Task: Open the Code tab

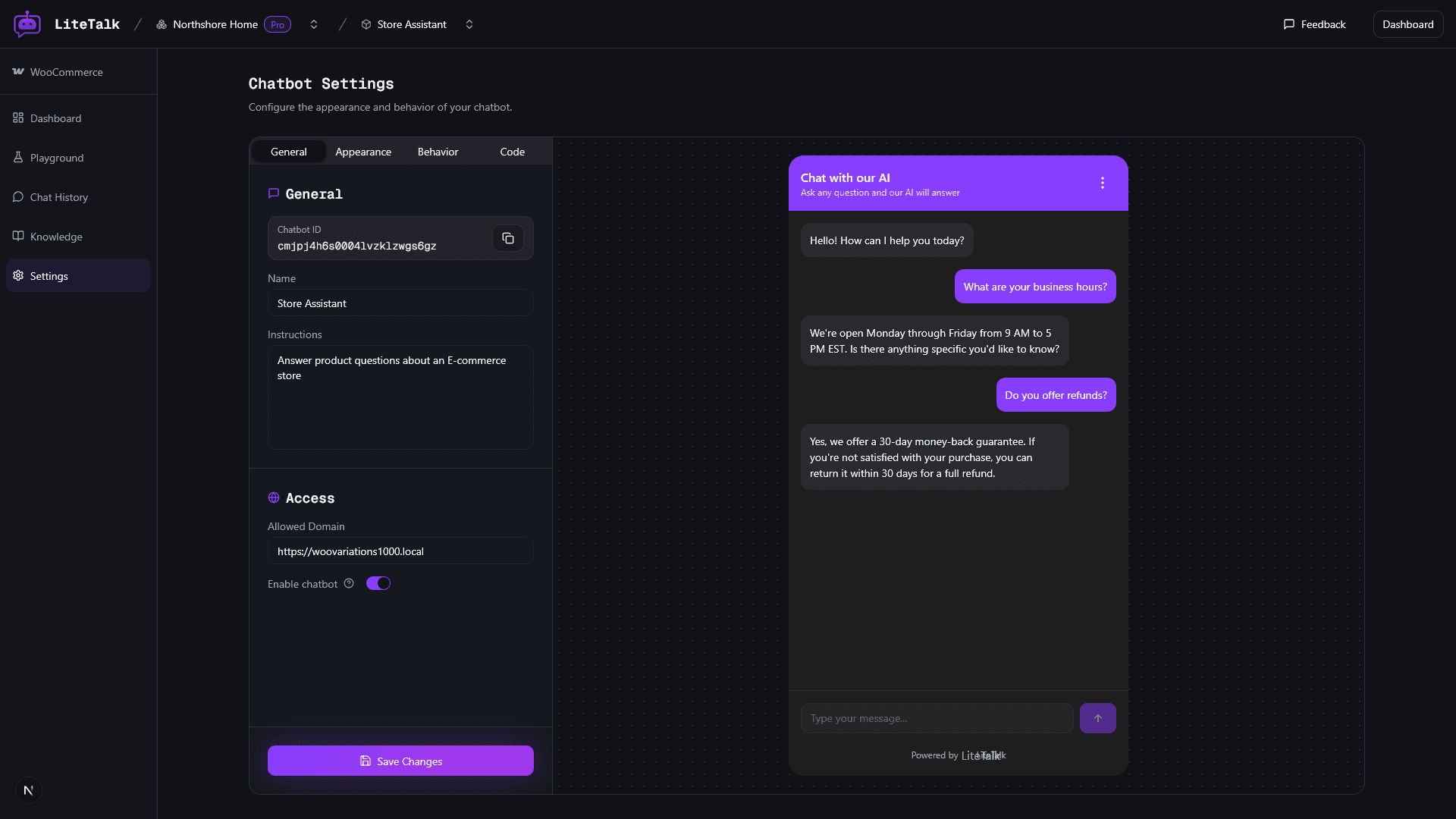Action: click(512, 152)
